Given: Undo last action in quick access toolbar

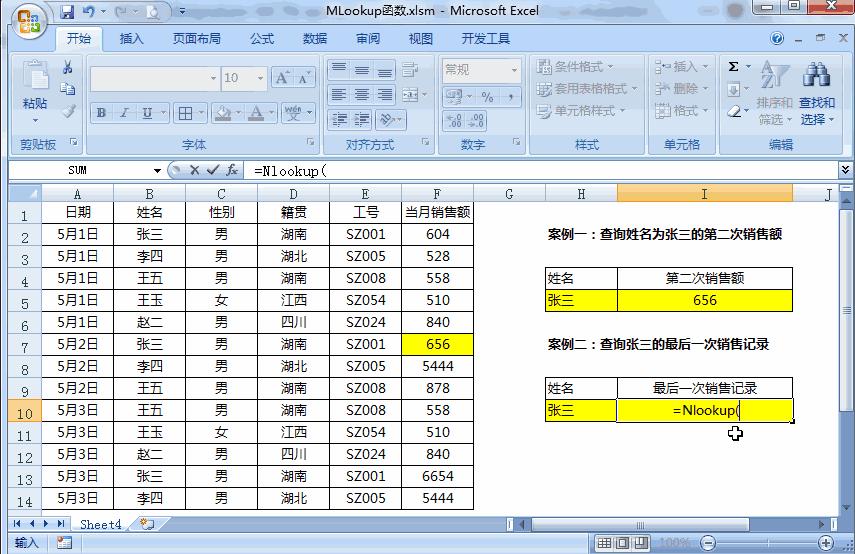Looking at the screenshot, I should click(89, 11).
